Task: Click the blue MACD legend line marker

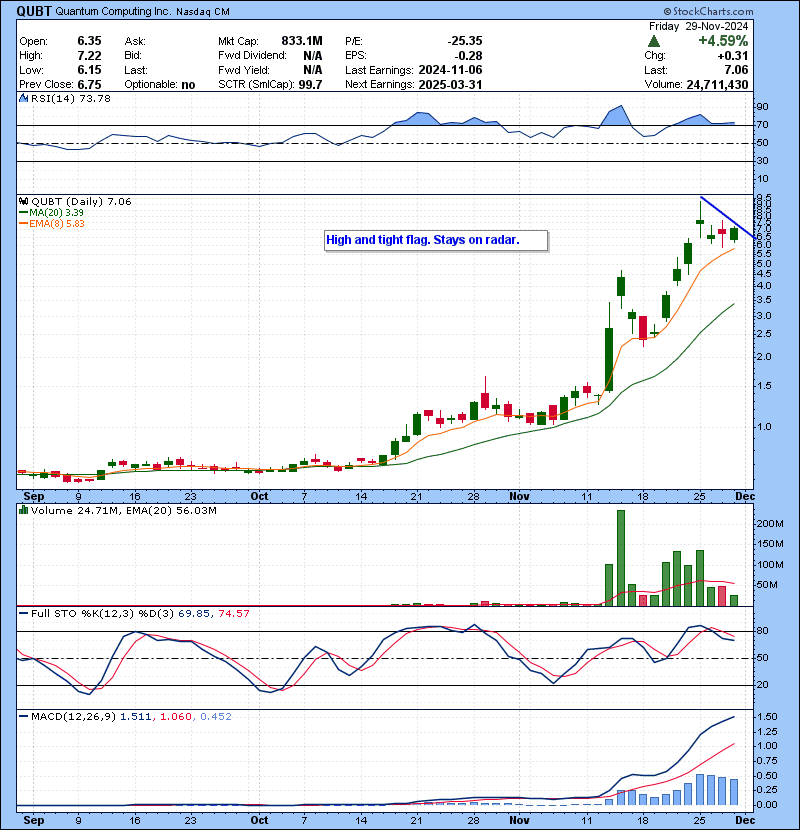Action: coord(23,717)
